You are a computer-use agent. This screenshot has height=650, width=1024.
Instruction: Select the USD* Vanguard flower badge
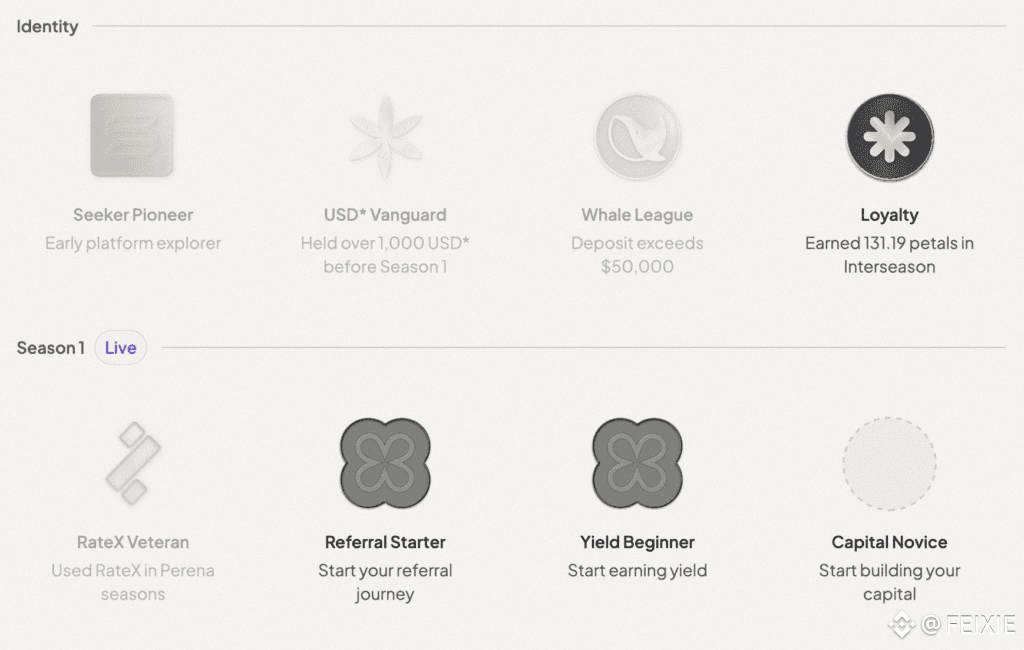(385, 138)
